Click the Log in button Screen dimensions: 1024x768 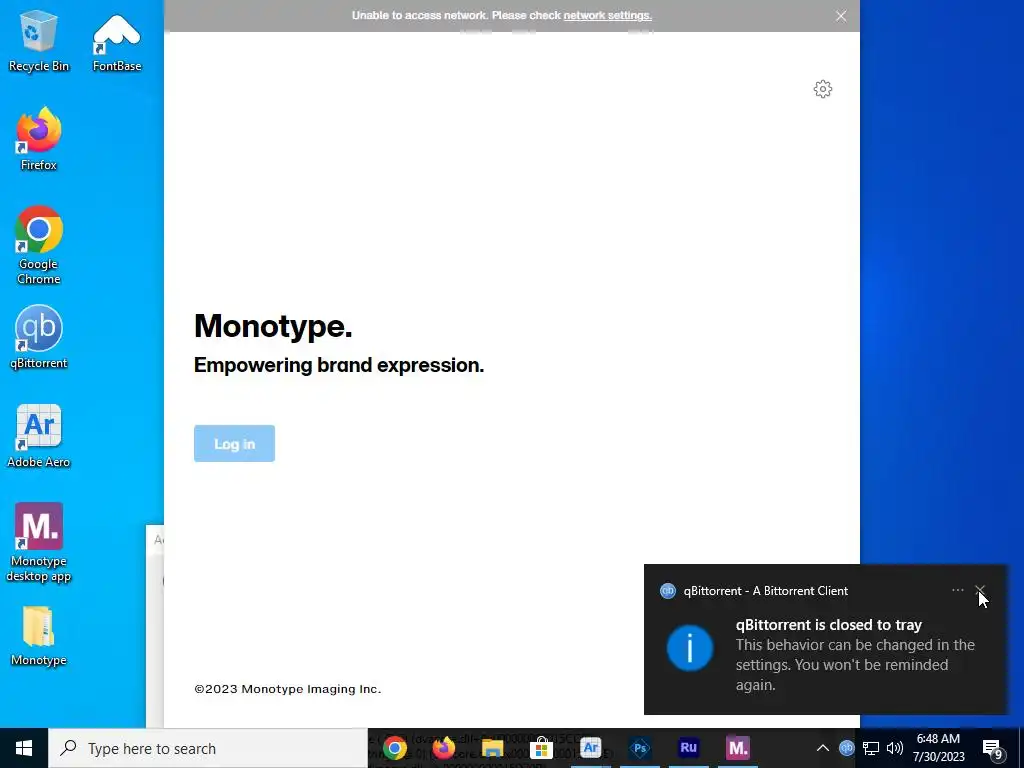[x=234, y=443]
